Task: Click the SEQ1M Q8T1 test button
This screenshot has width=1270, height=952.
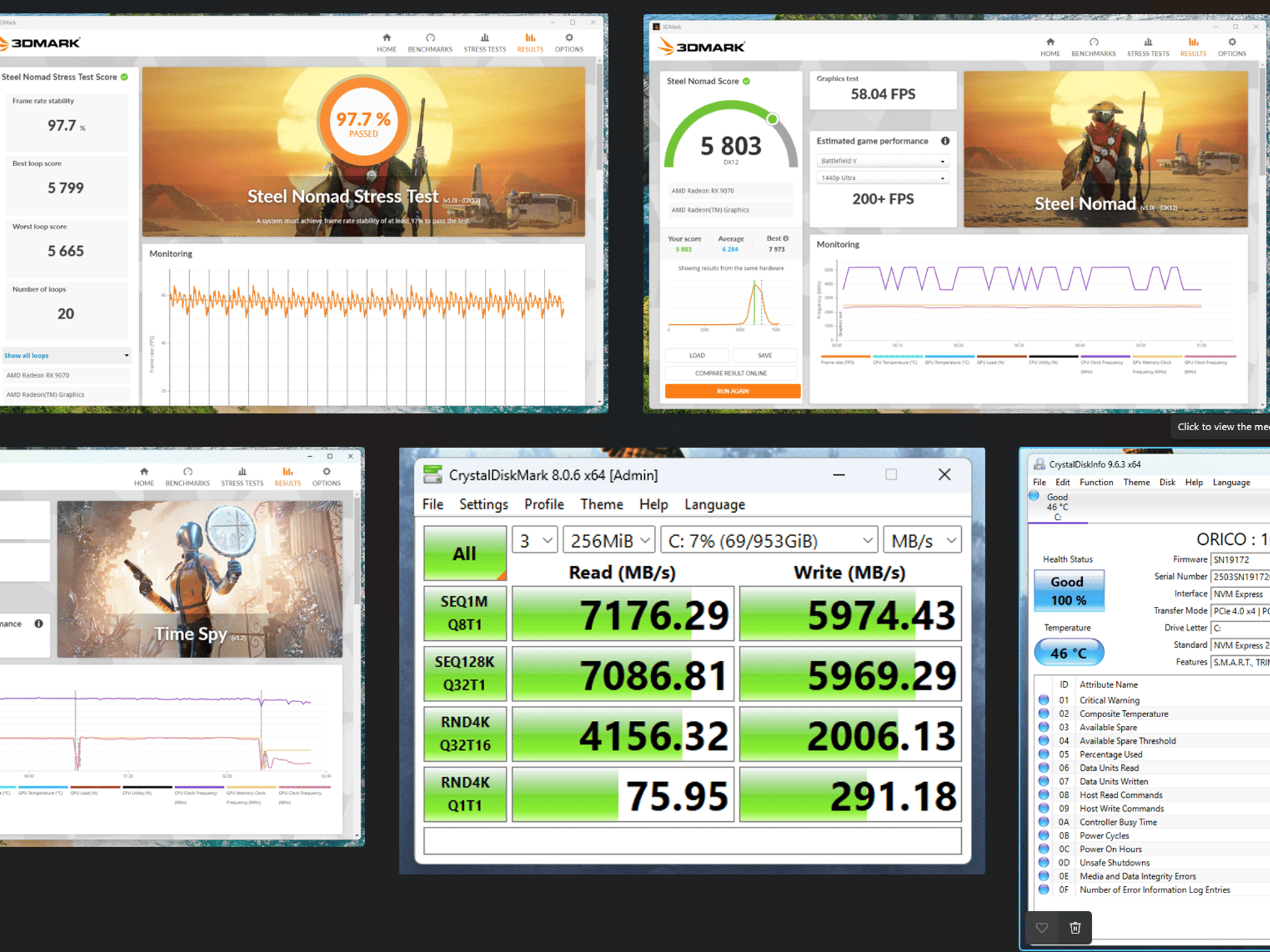Action: [464, 613]
